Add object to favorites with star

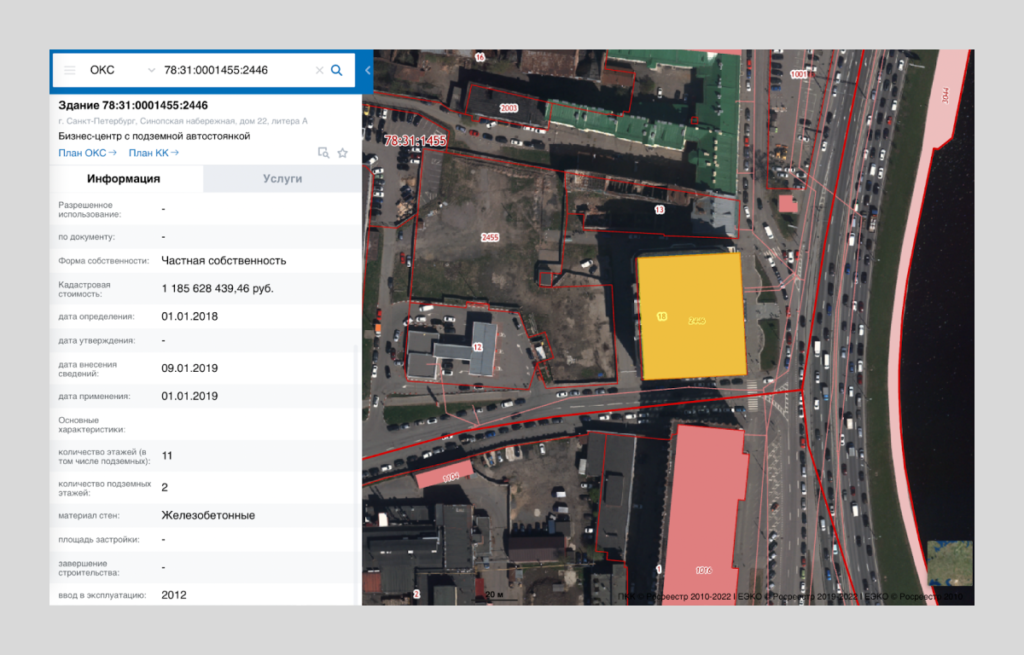pos(342,153)
